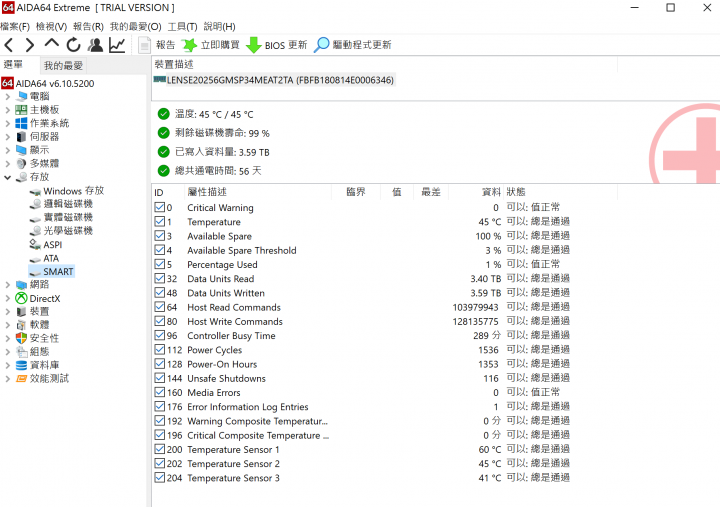Expand the 作業系統 tree node
The height and width of the screenshot is (507, 720).
click(7, 124)
